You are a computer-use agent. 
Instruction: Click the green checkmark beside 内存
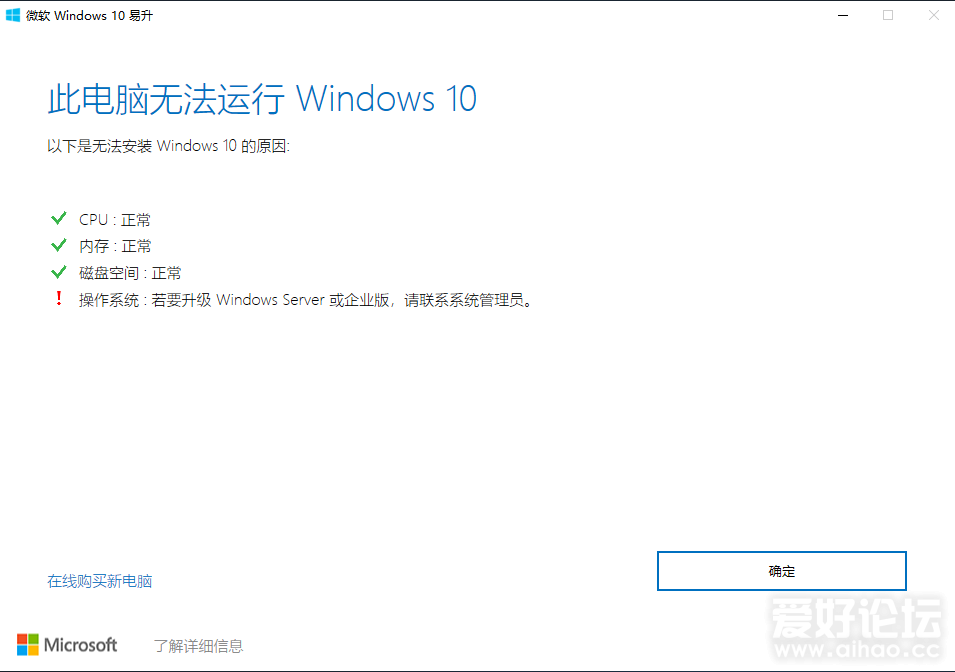pos(58,245)
